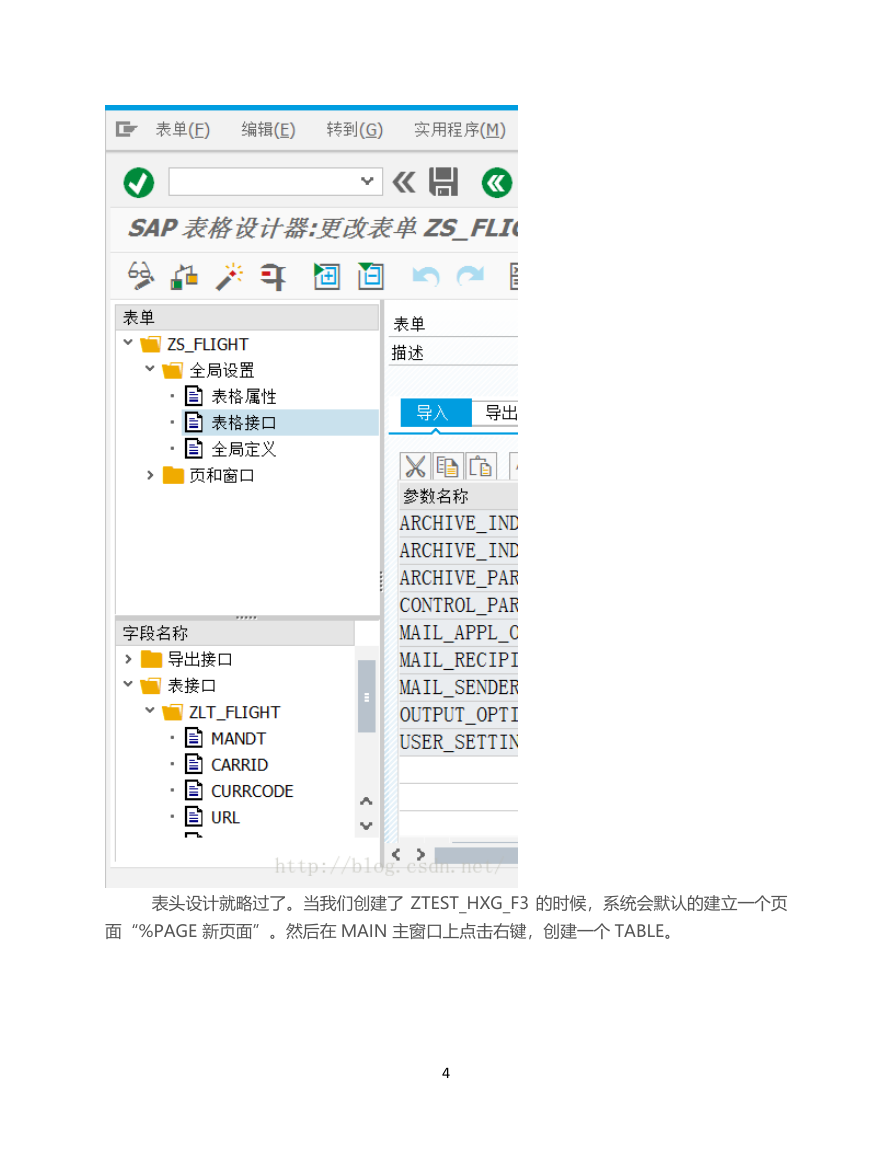Click the MAIL_RECIPI parameter row
The image size is (893, 1155).
(458, 660)
